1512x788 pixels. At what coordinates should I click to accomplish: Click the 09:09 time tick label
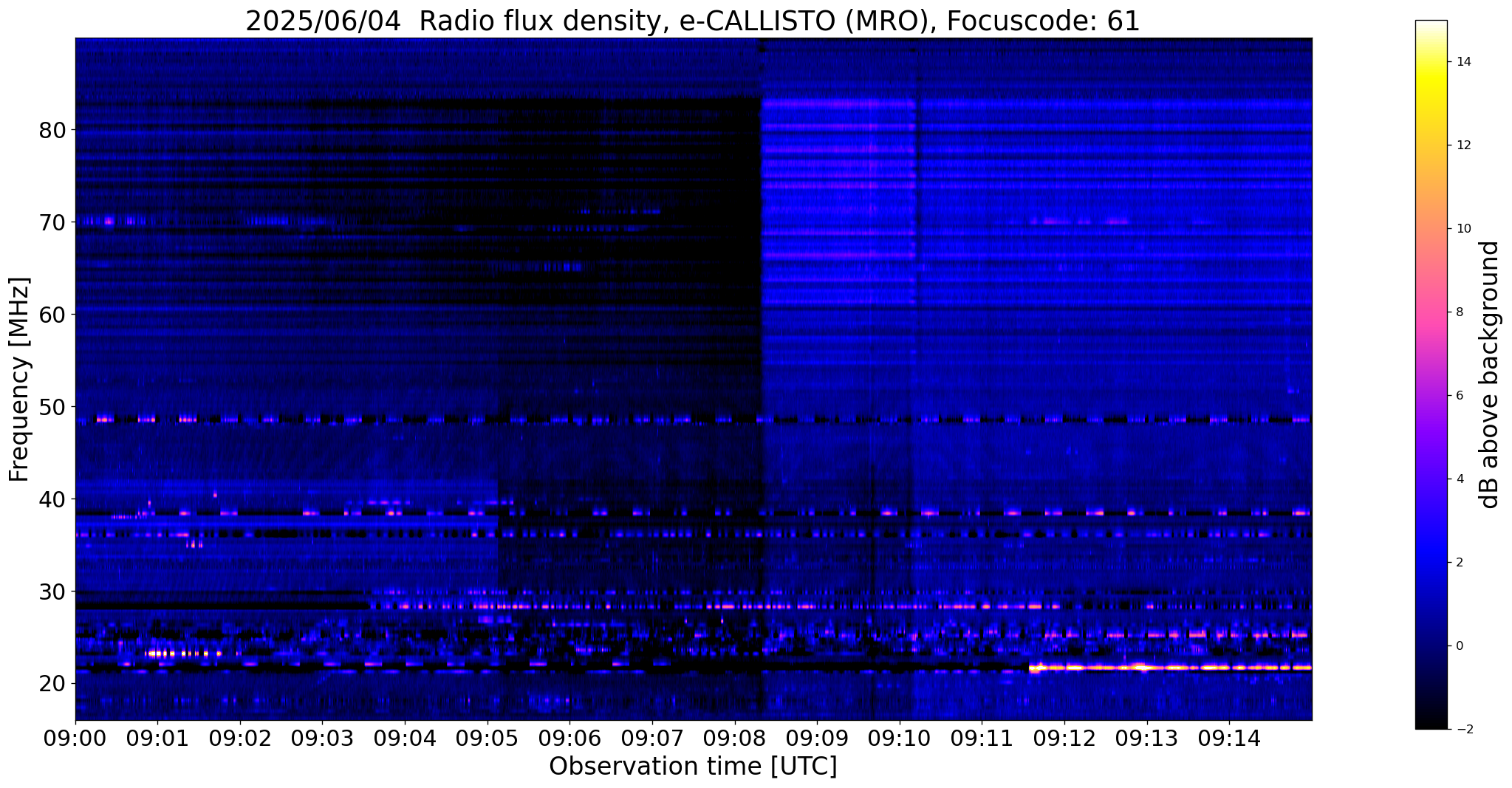pyautogui.click(x=817, y=739)
